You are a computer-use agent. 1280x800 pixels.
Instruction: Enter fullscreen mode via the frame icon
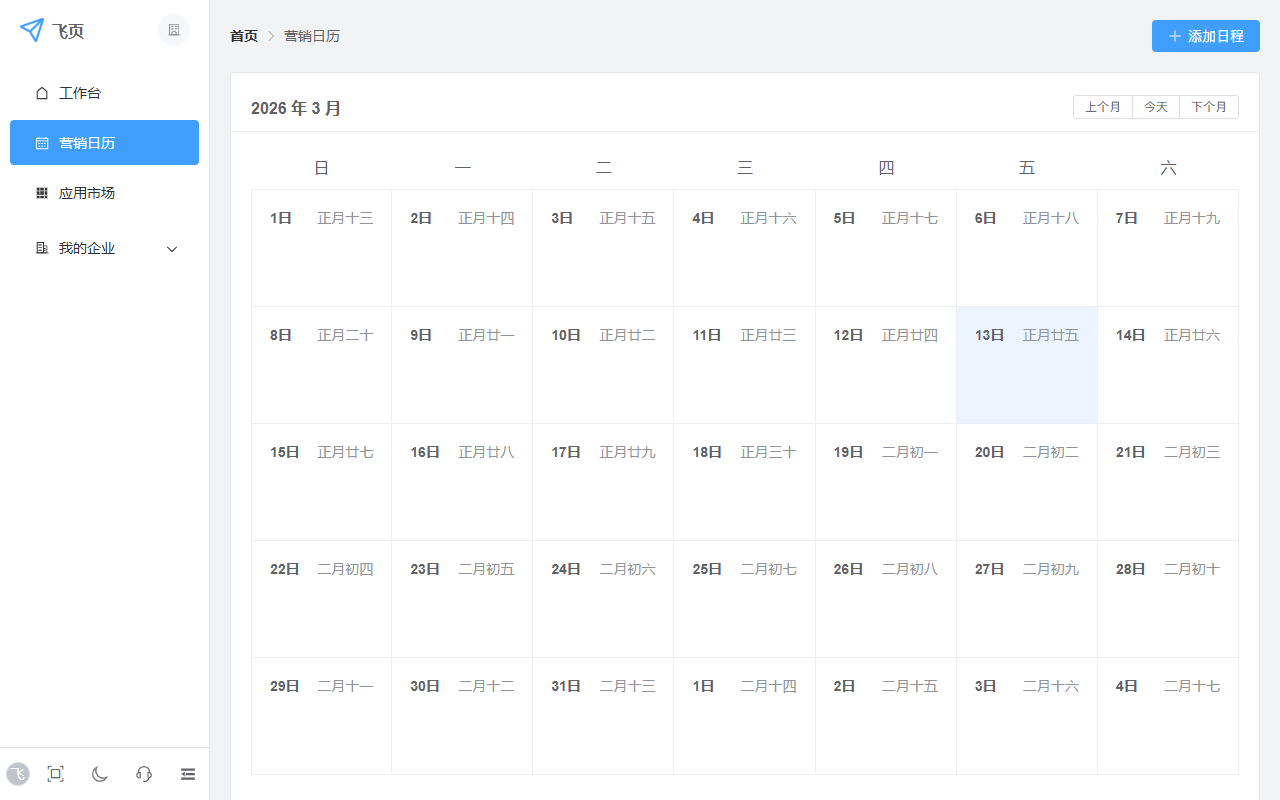[56, 774]
